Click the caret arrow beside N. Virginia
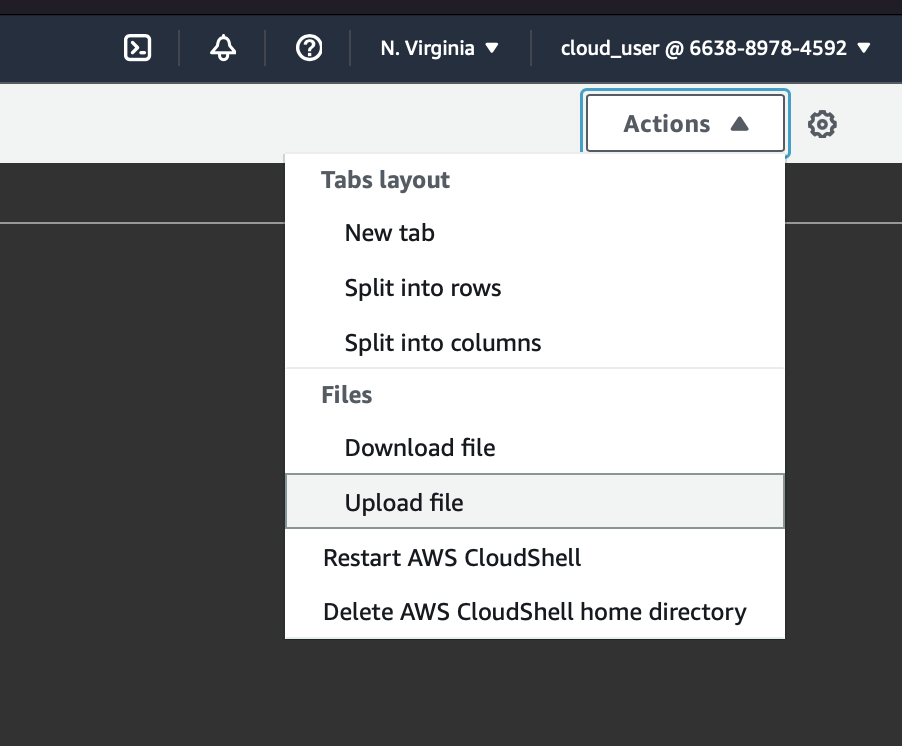Screen dimensions: 902x746 [491, 48]
